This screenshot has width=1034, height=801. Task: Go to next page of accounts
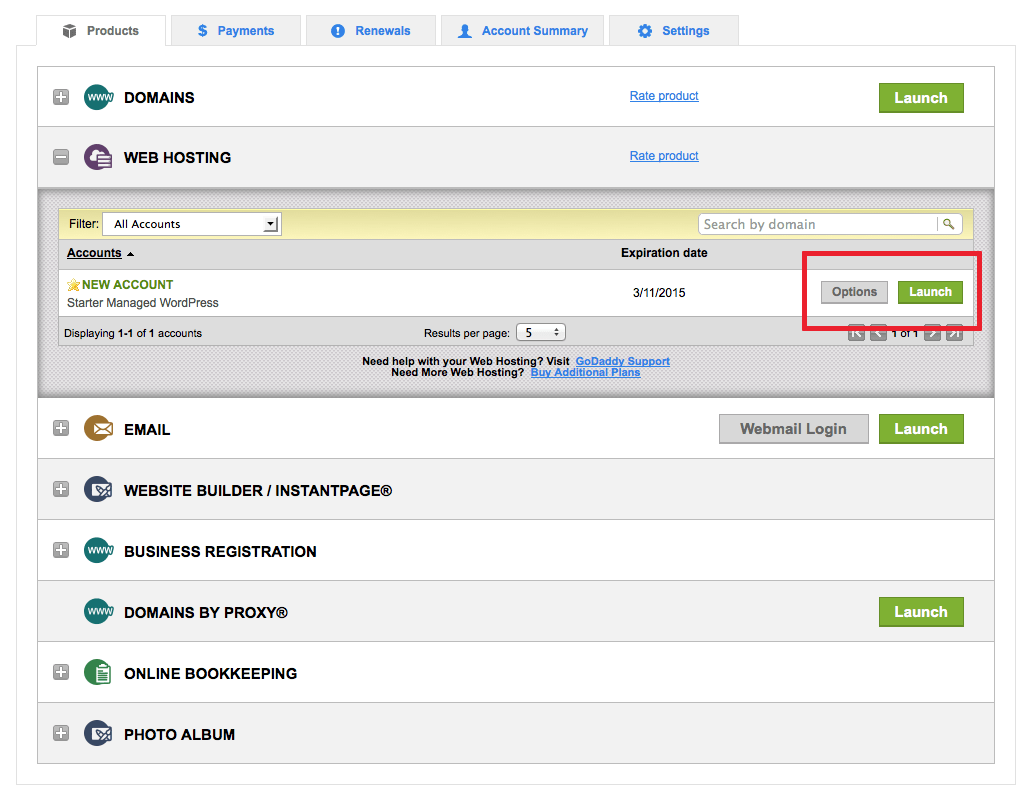pos(932,334)
